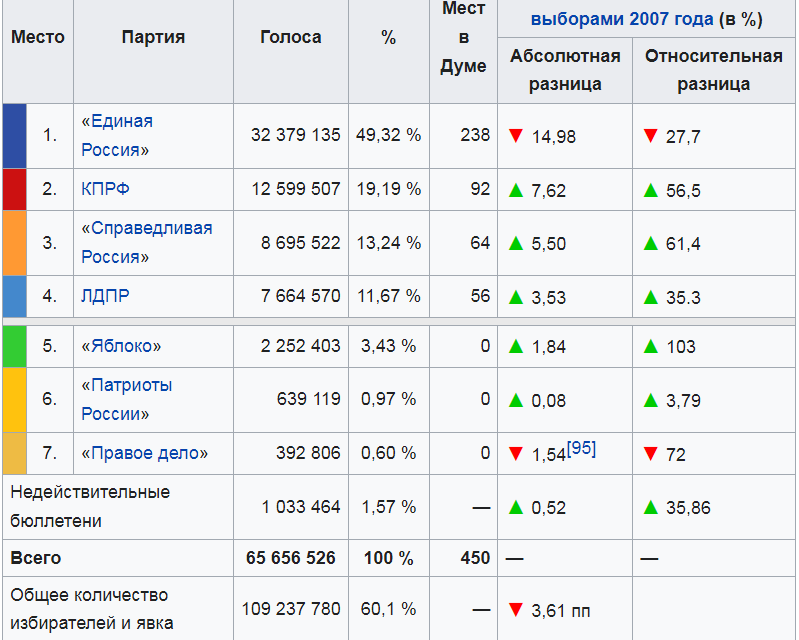Click the Абсолютная разница header
This screenshot has width=799, height=640.
click(x=565, y=70)
